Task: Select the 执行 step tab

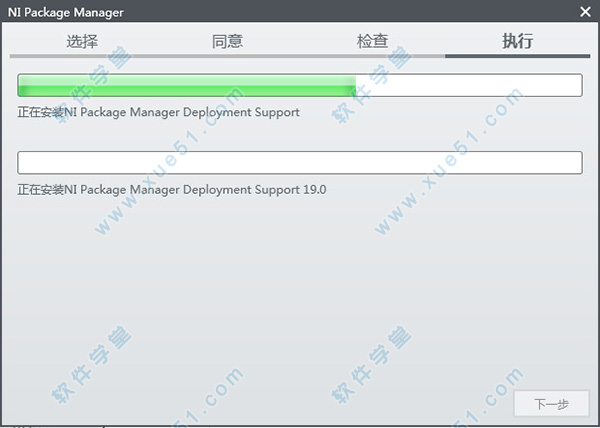Action: tap(517, 41)
